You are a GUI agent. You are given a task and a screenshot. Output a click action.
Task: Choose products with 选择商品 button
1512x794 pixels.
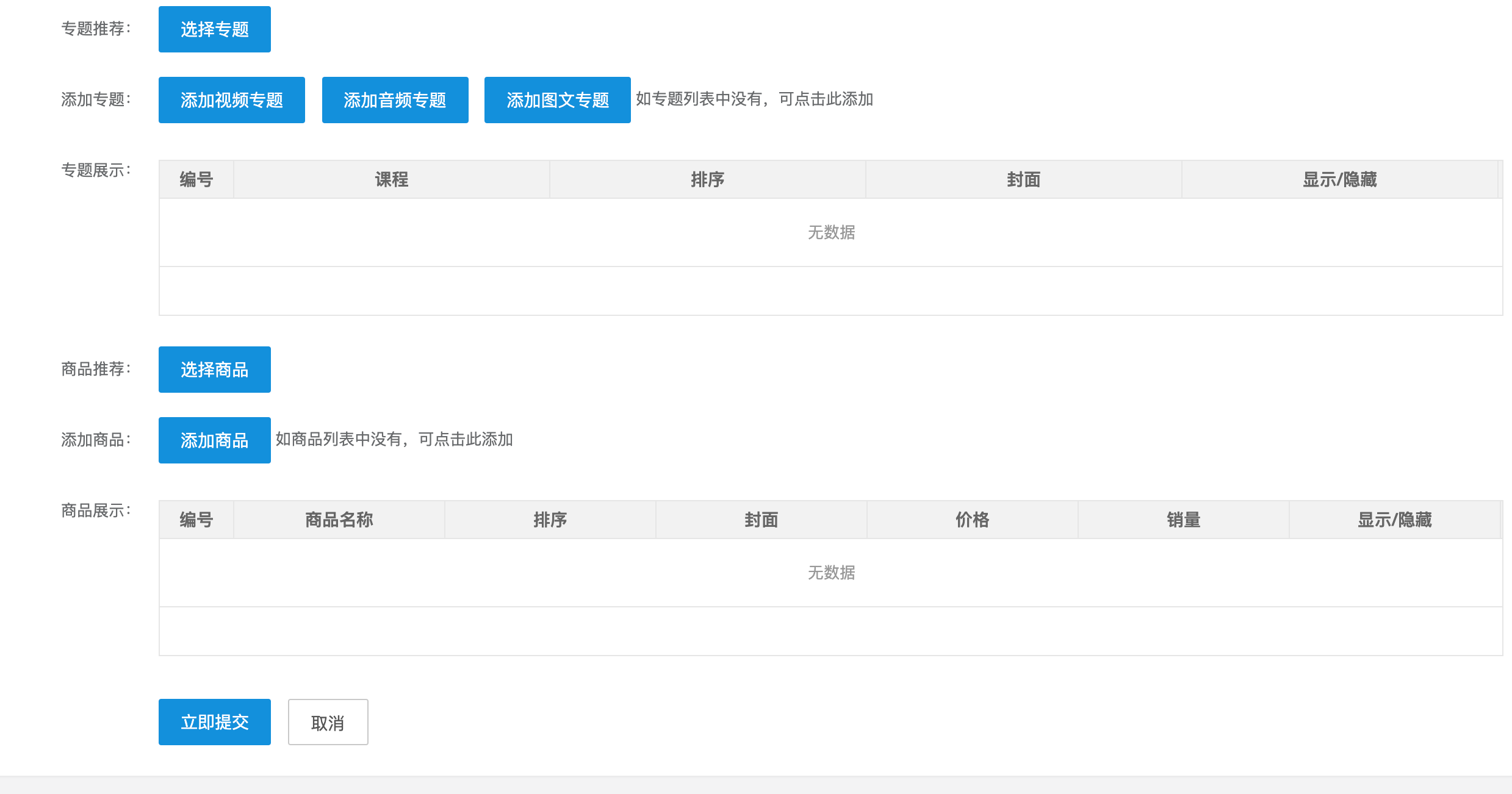[215, 370]
